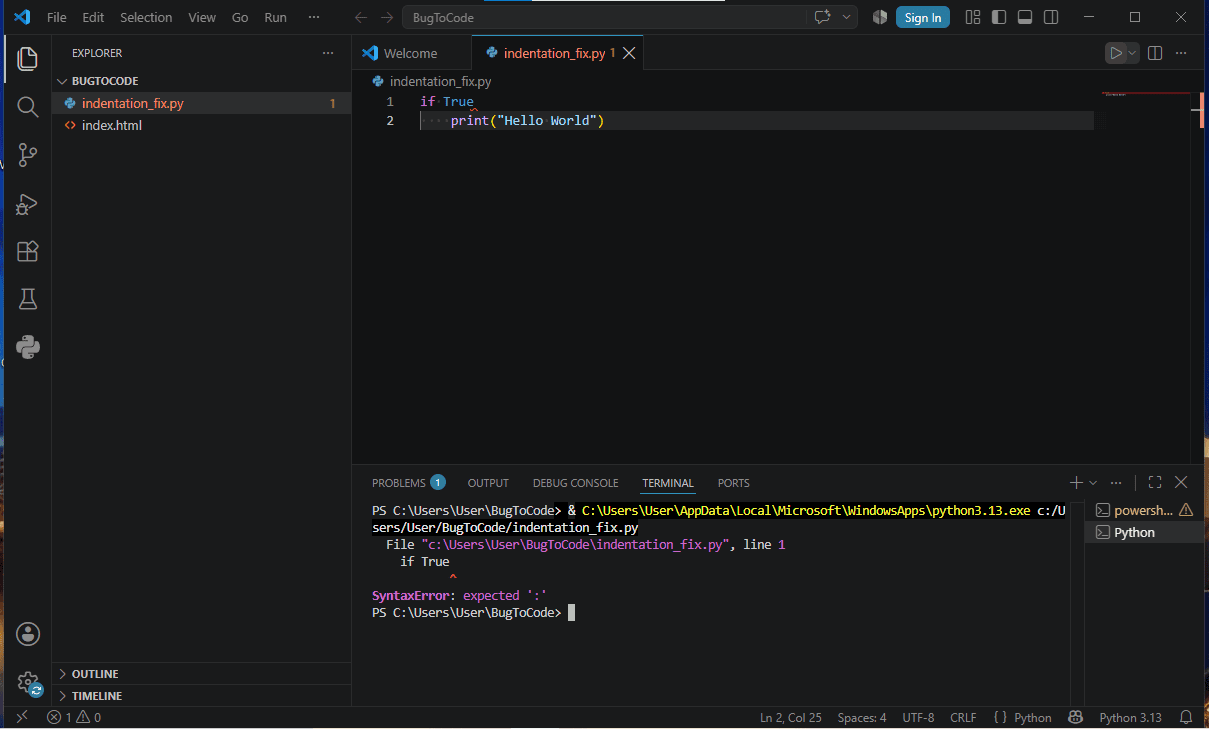Image resolution: width=1209 pixels, height=729 pixels.
Task: Go forward using navigation arrow
Action: (x=387, y=17)
